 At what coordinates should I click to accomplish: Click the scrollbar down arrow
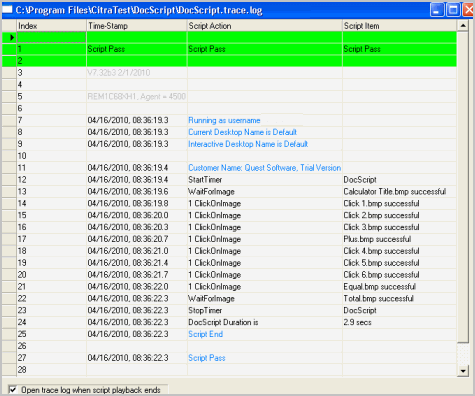point(463,371)
